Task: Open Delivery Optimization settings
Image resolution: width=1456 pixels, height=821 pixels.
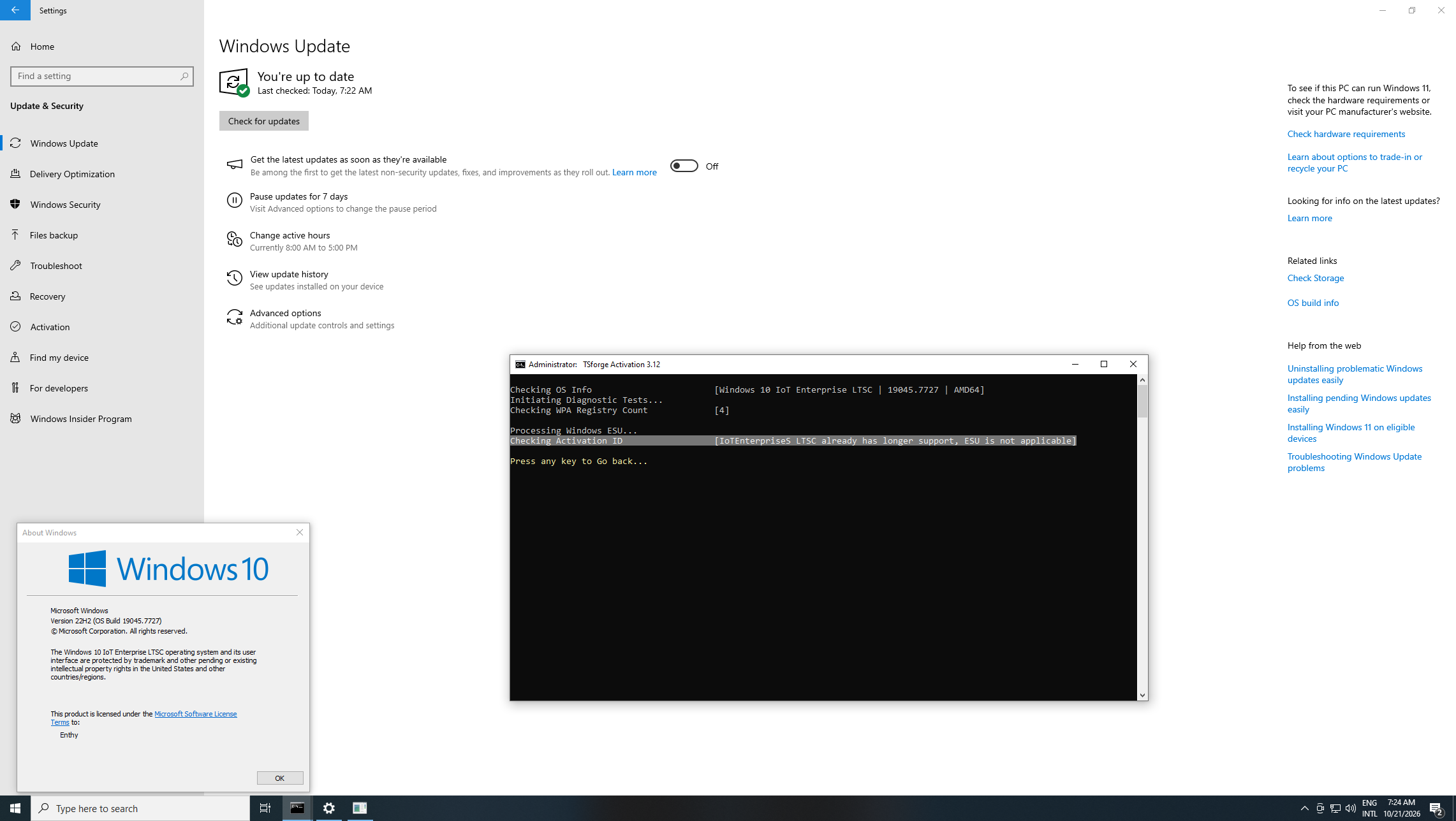Action: pyautogui.click(x=102, y=174)
